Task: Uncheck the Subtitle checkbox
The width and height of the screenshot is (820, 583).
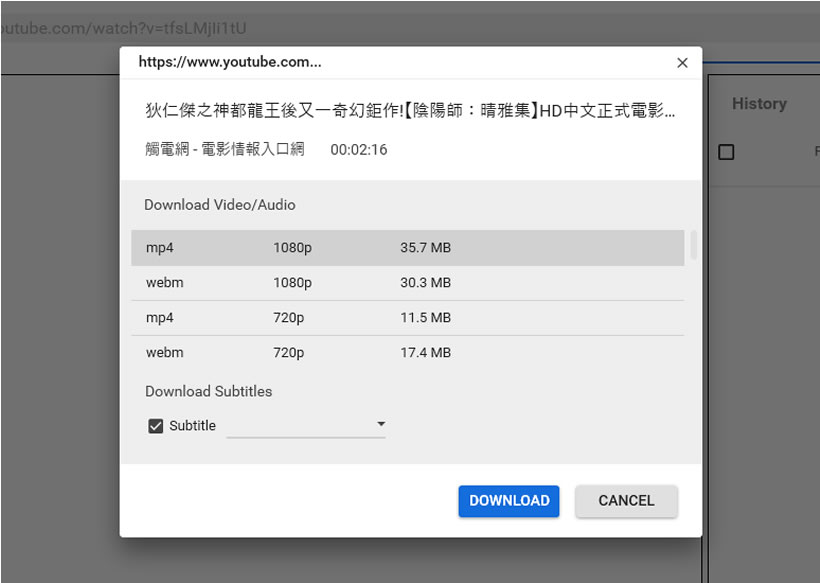Action: [x=156, y=426]
